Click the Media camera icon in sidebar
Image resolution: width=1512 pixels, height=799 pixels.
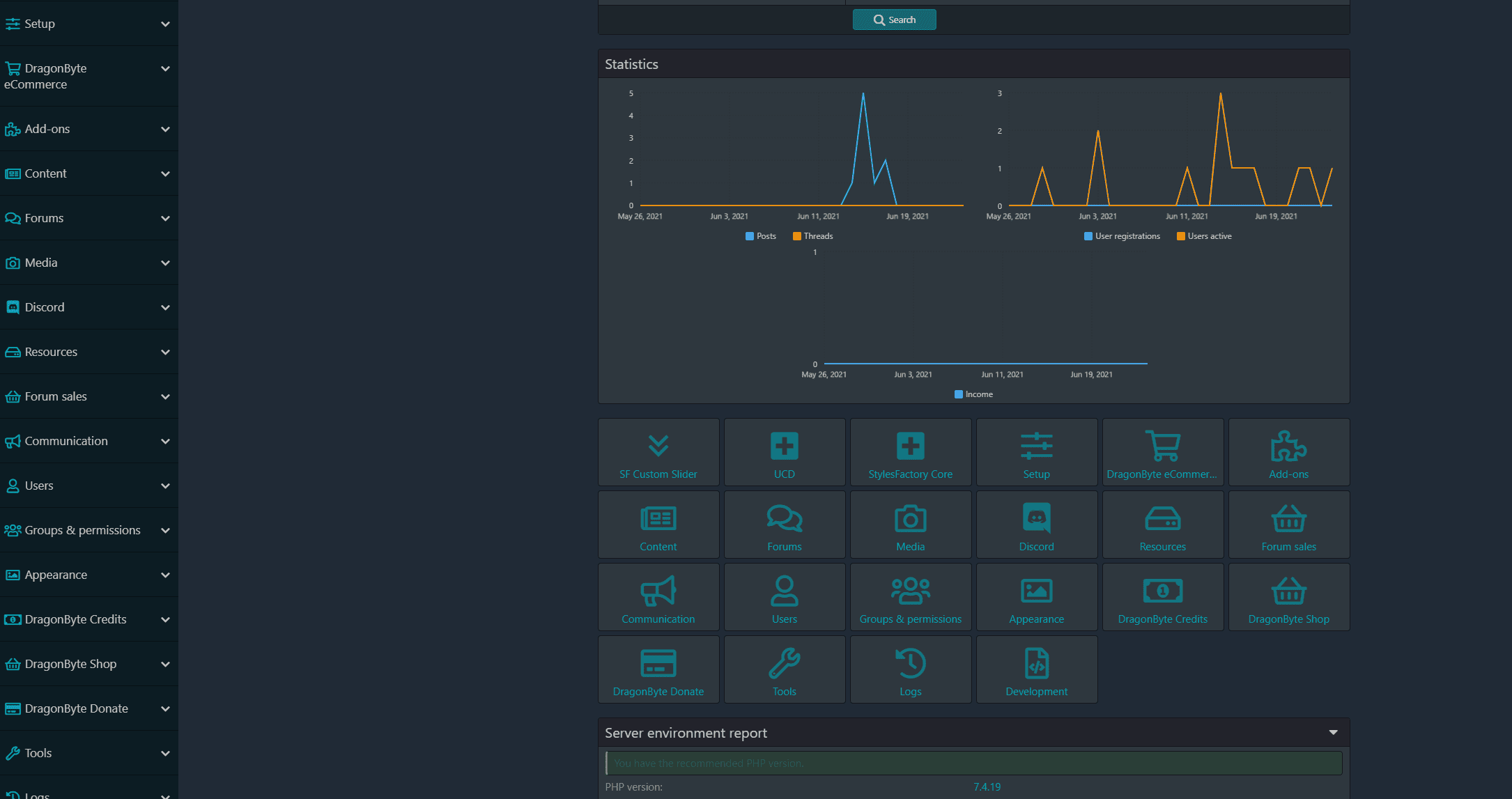tap(13, 263)
